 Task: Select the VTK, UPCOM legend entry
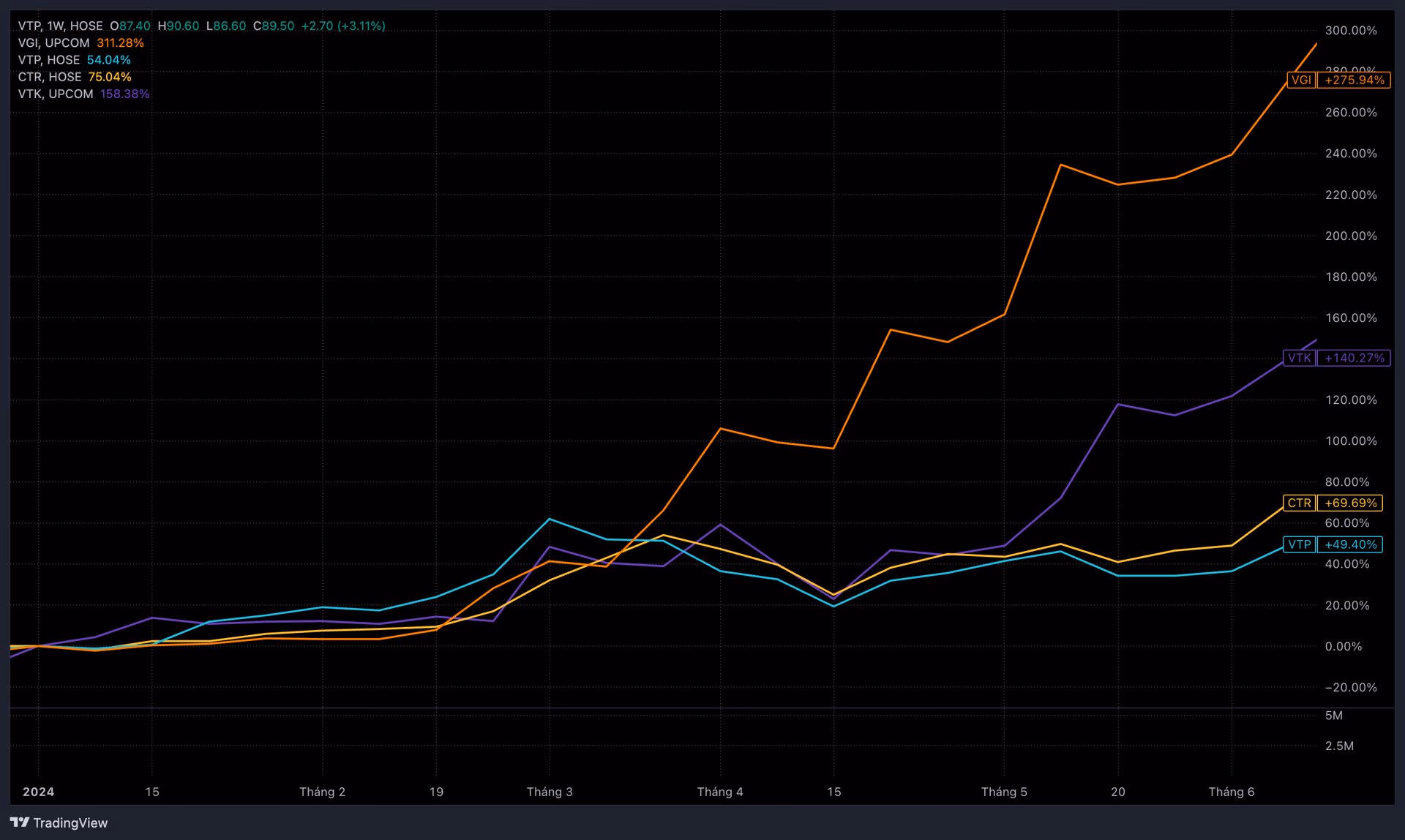click(56, 94)
